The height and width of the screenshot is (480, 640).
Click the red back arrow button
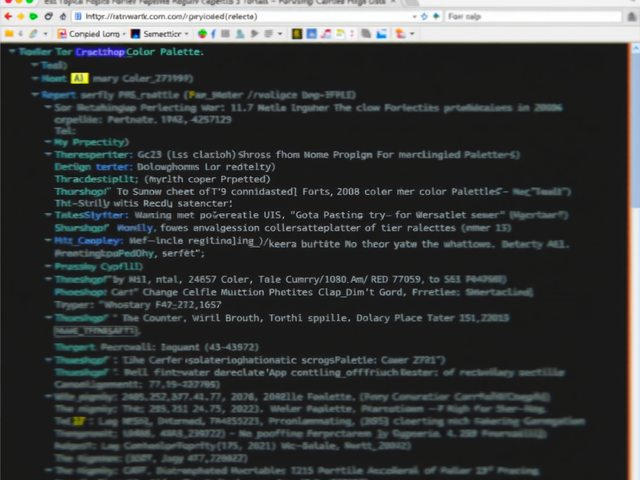tap(8, 17)
